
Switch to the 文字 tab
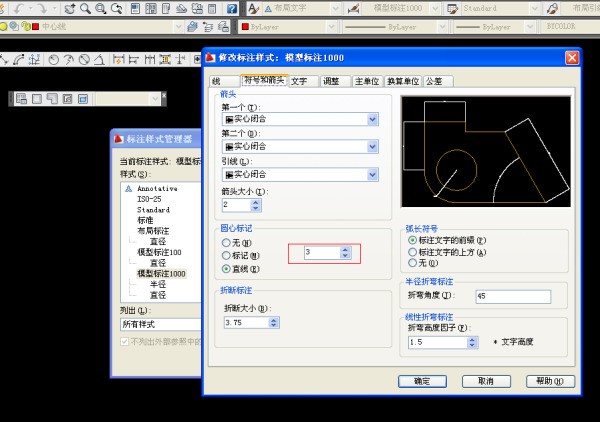pyautogui.click(x=304, y=81)
